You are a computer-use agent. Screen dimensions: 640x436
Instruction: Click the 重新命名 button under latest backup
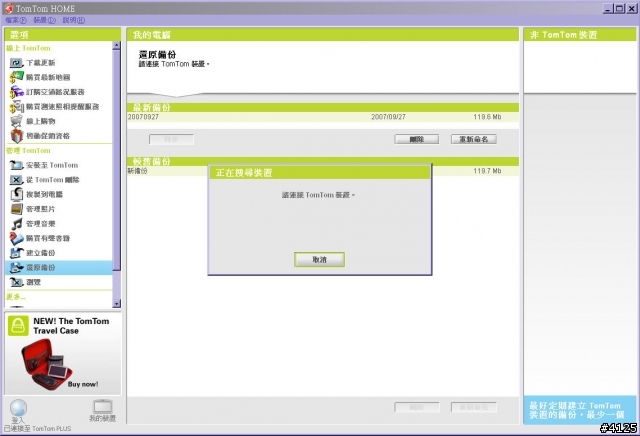click(474, 139)
